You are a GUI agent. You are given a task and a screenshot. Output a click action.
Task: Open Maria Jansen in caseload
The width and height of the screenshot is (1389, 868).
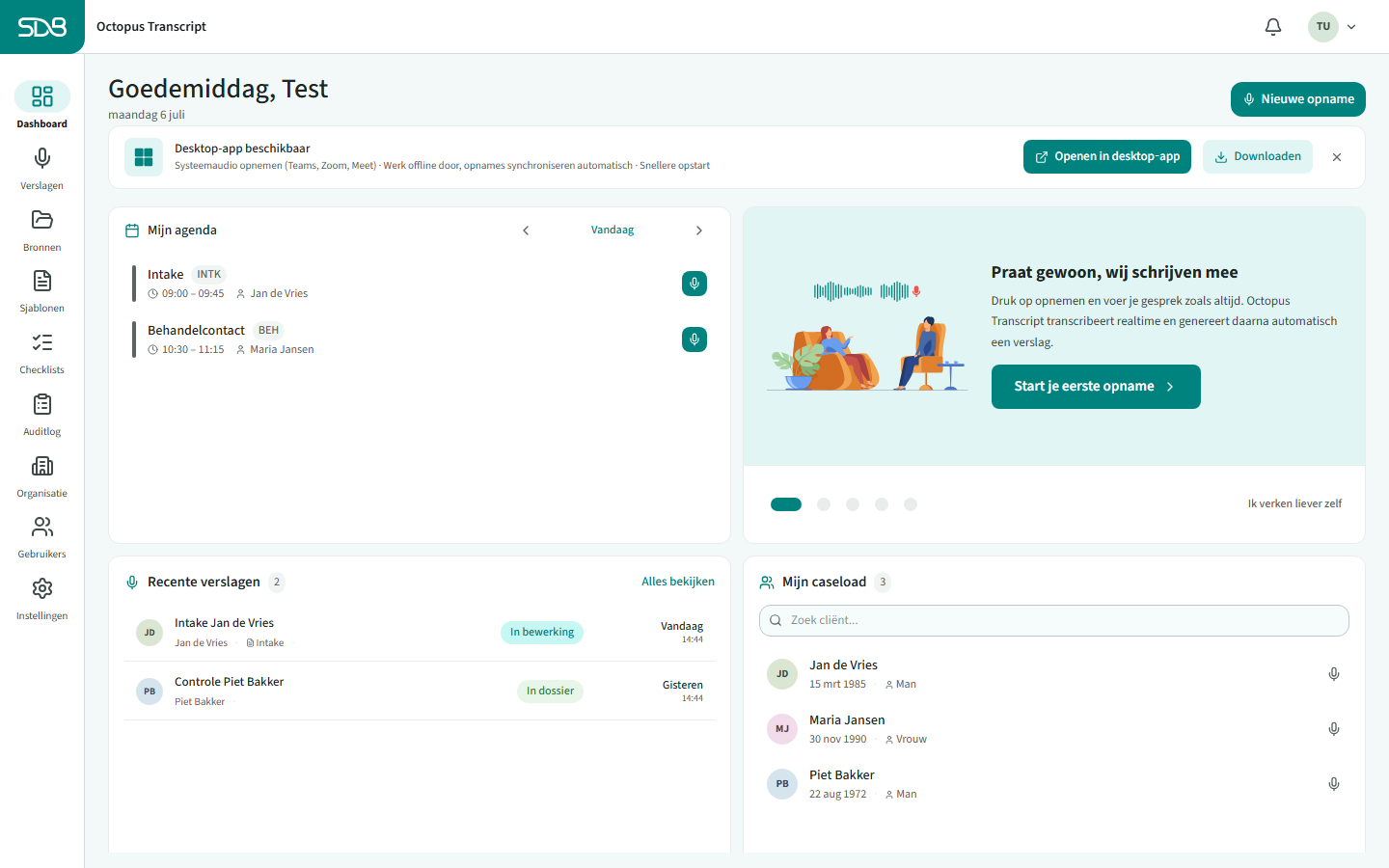pyautogui.click(x=1054, y=729)
